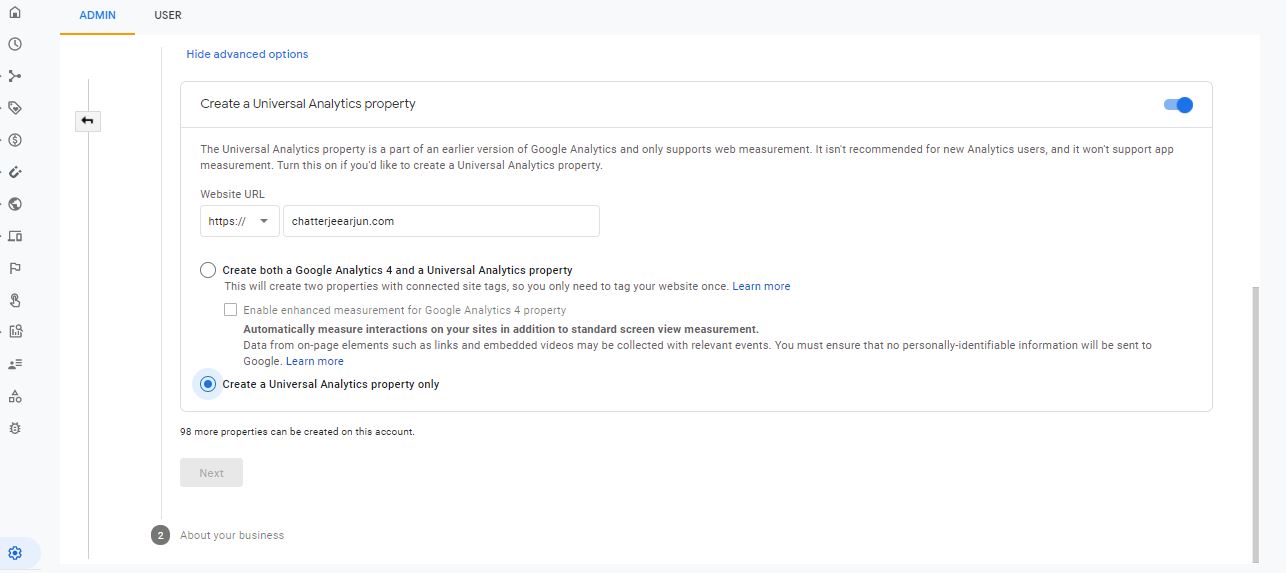Click the page's vertical scrollbar
This screenshot has height=573, width=1286.
(x=1255, y=424)
